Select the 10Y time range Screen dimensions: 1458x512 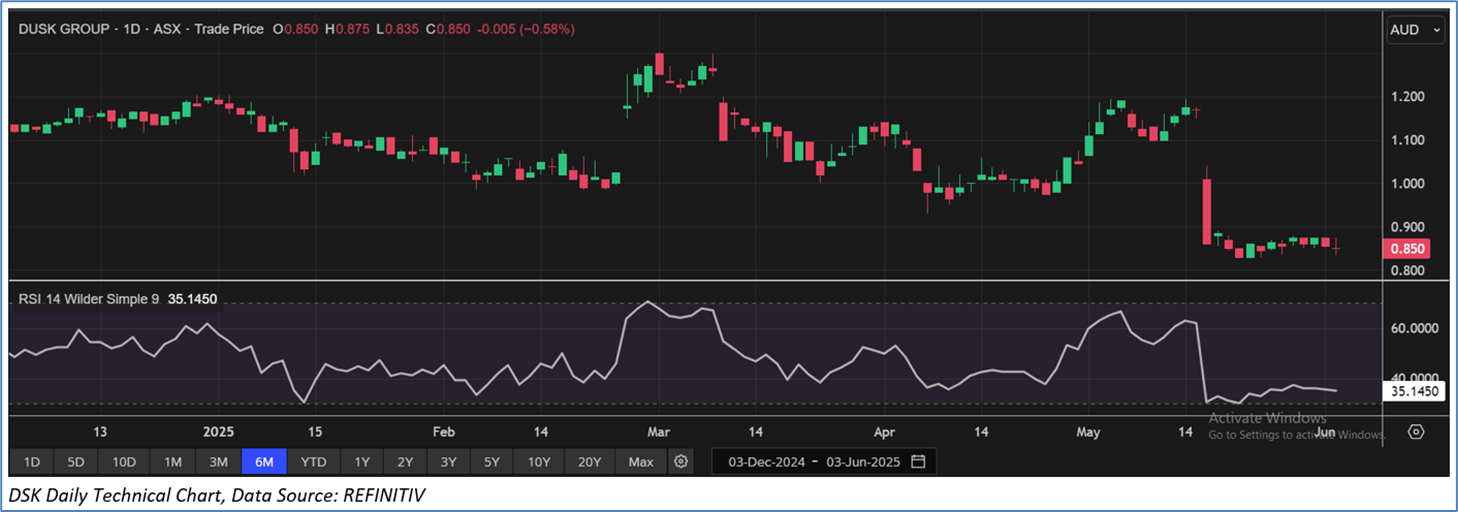point(539,462)
